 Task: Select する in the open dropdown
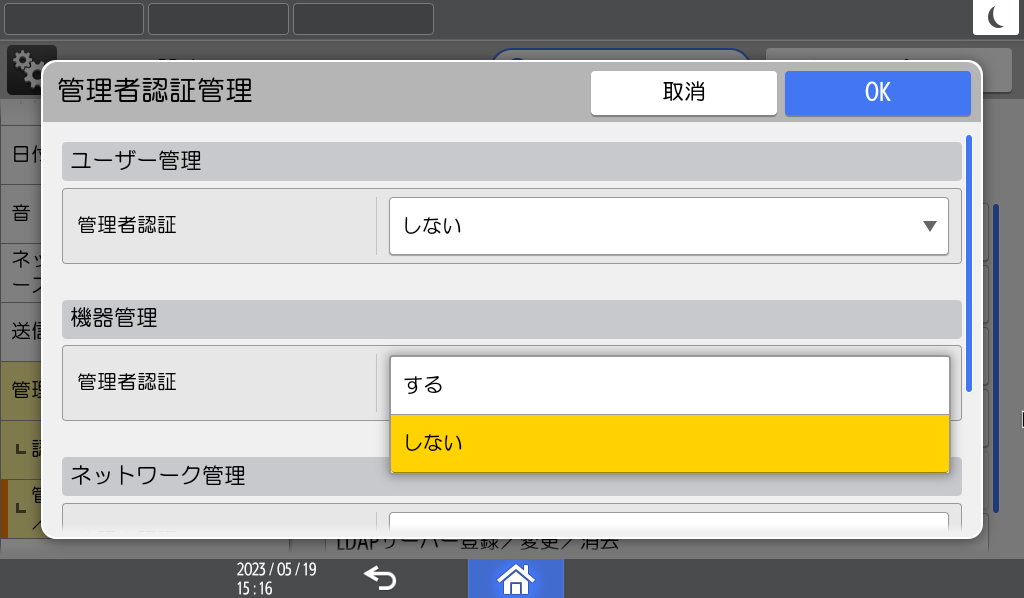tap(668, 383)
